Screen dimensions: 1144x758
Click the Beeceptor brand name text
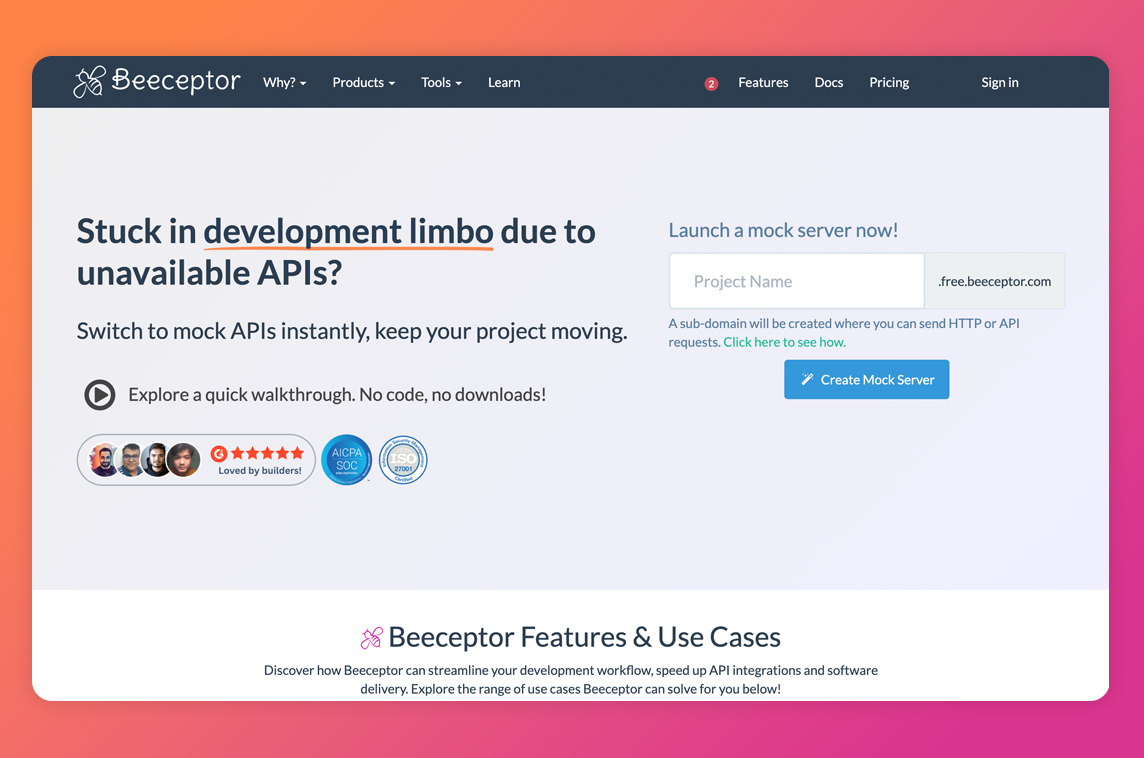pos(176,80)
